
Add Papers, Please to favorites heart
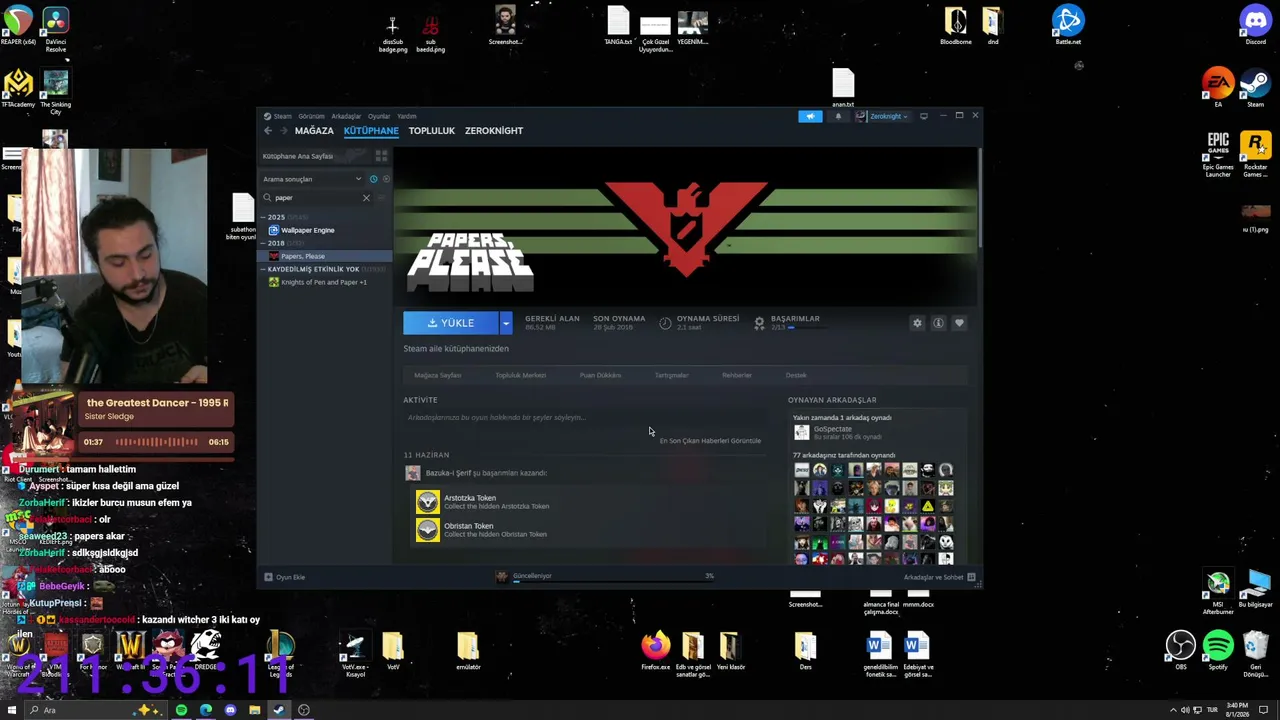point(959,323)
